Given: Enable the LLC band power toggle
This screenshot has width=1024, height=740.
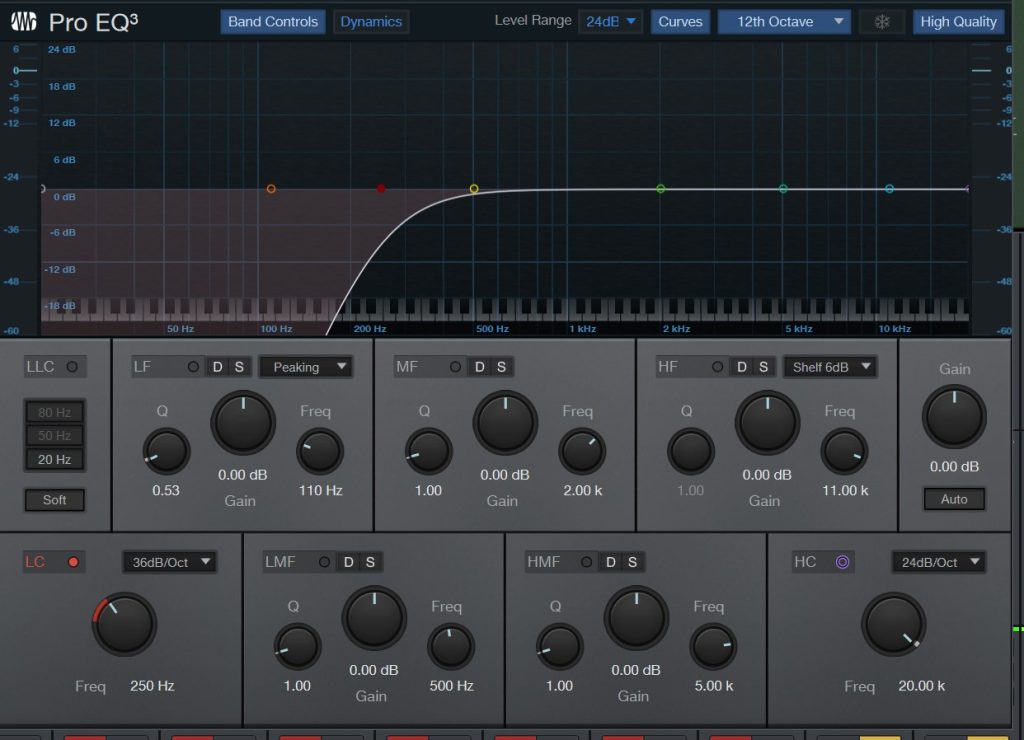Looking at the screenshot, I should point(72,367).
